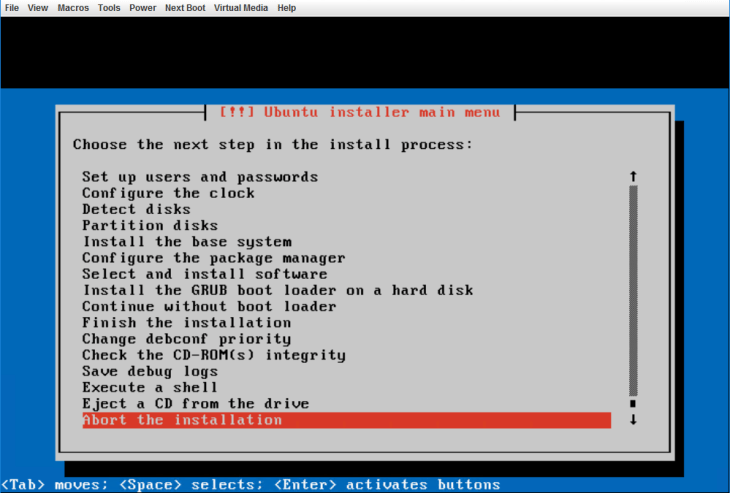Choose Install the base system

(x=187, y=241)
